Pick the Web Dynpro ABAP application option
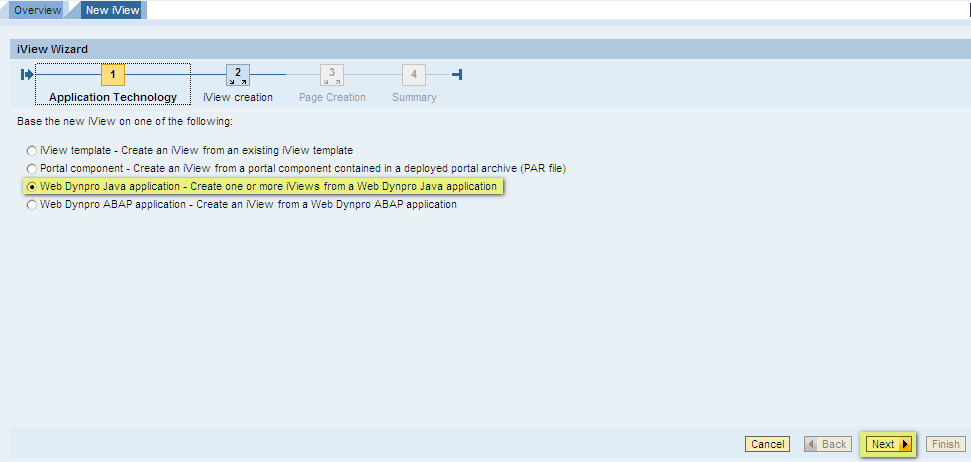 32,205
